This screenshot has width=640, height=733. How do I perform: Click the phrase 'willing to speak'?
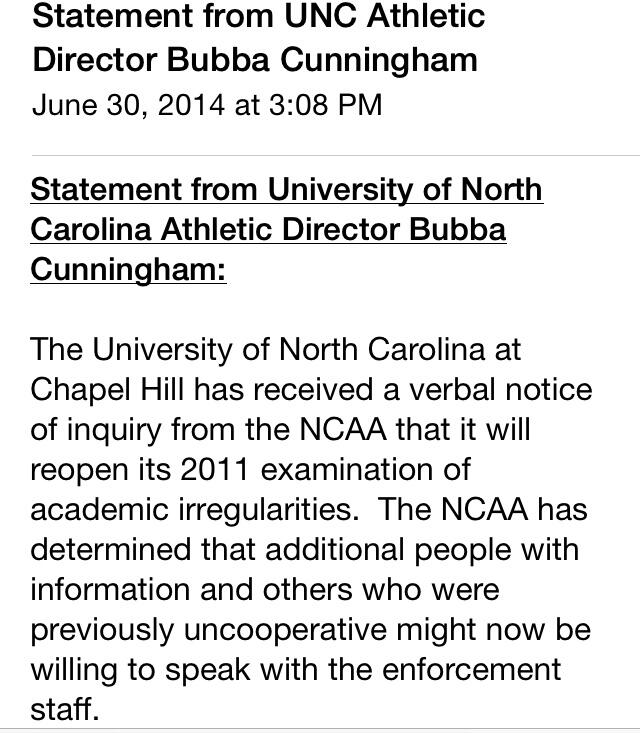[140, 670]
